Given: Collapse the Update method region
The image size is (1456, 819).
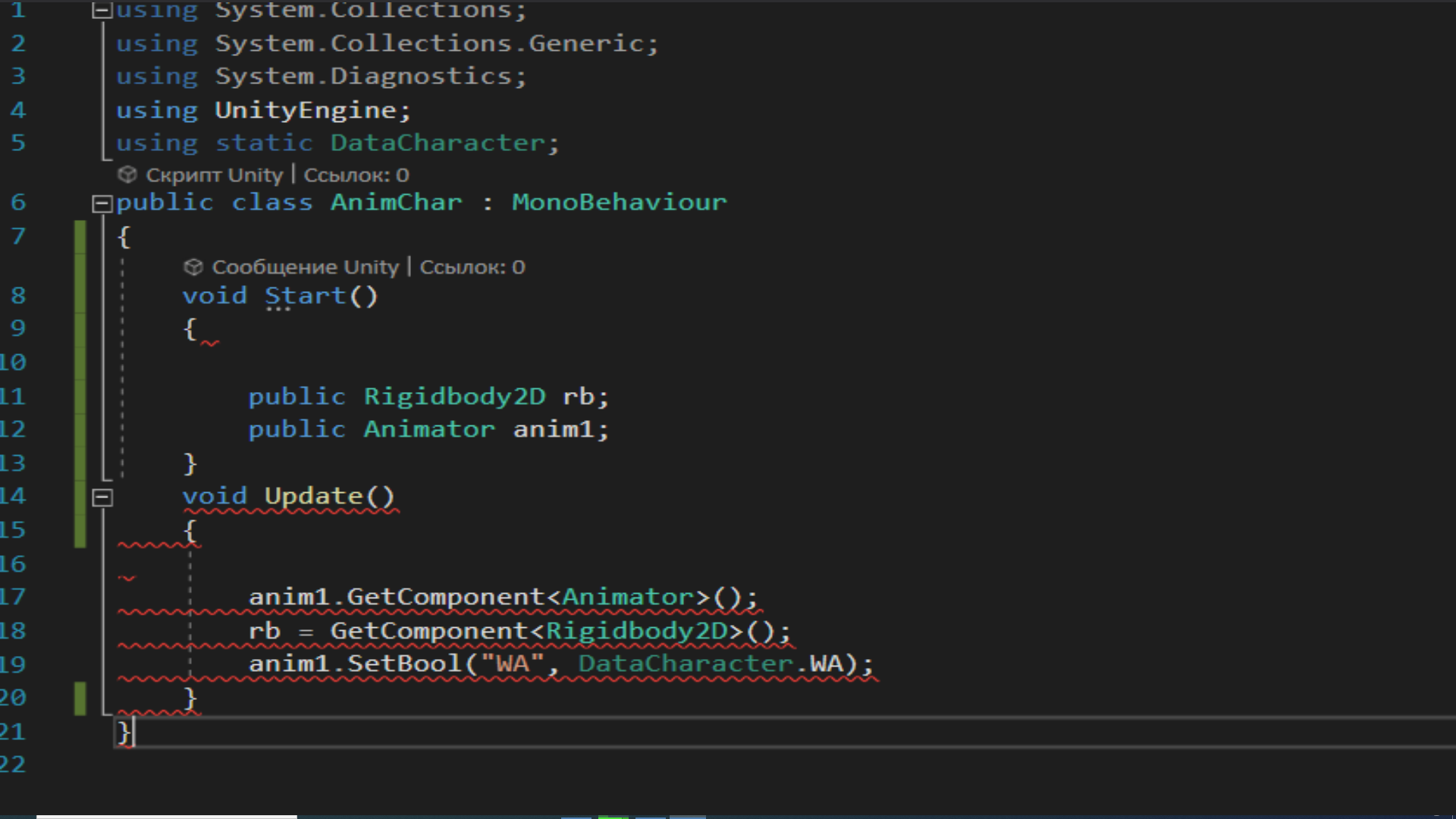Looking at the screenshot, I should click(102, 497).
